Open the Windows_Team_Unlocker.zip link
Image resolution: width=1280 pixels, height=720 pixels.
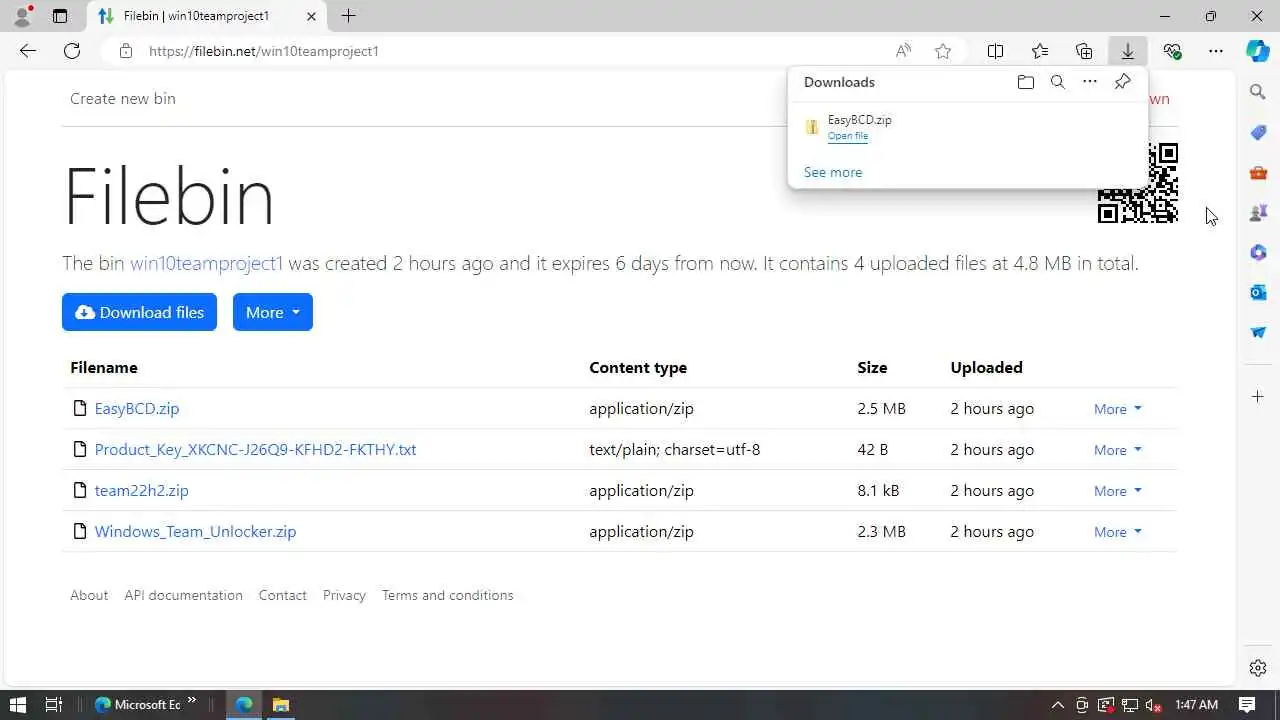pyautogui.click(x=195, y=531)
